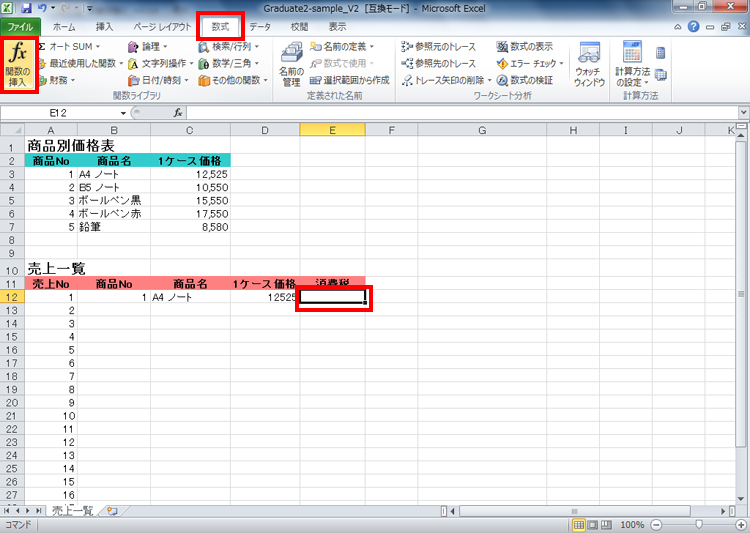Viewport: 750px width, 533px height.
Task: Click cell containing ボールペン黒
Action: [x=114, y=200]
